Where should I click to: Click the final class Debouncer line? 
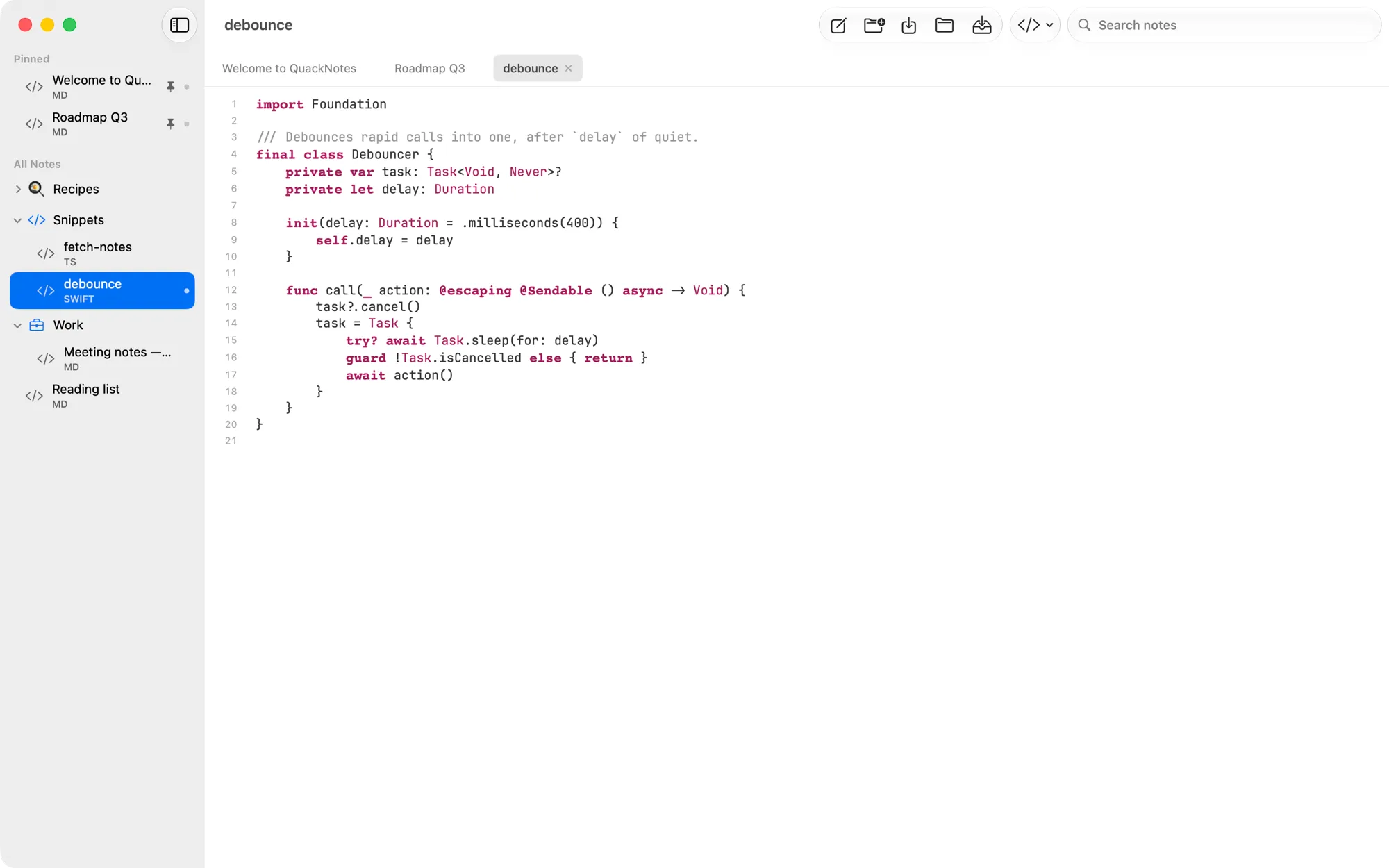pyautogui.click(x=344, y=154)
